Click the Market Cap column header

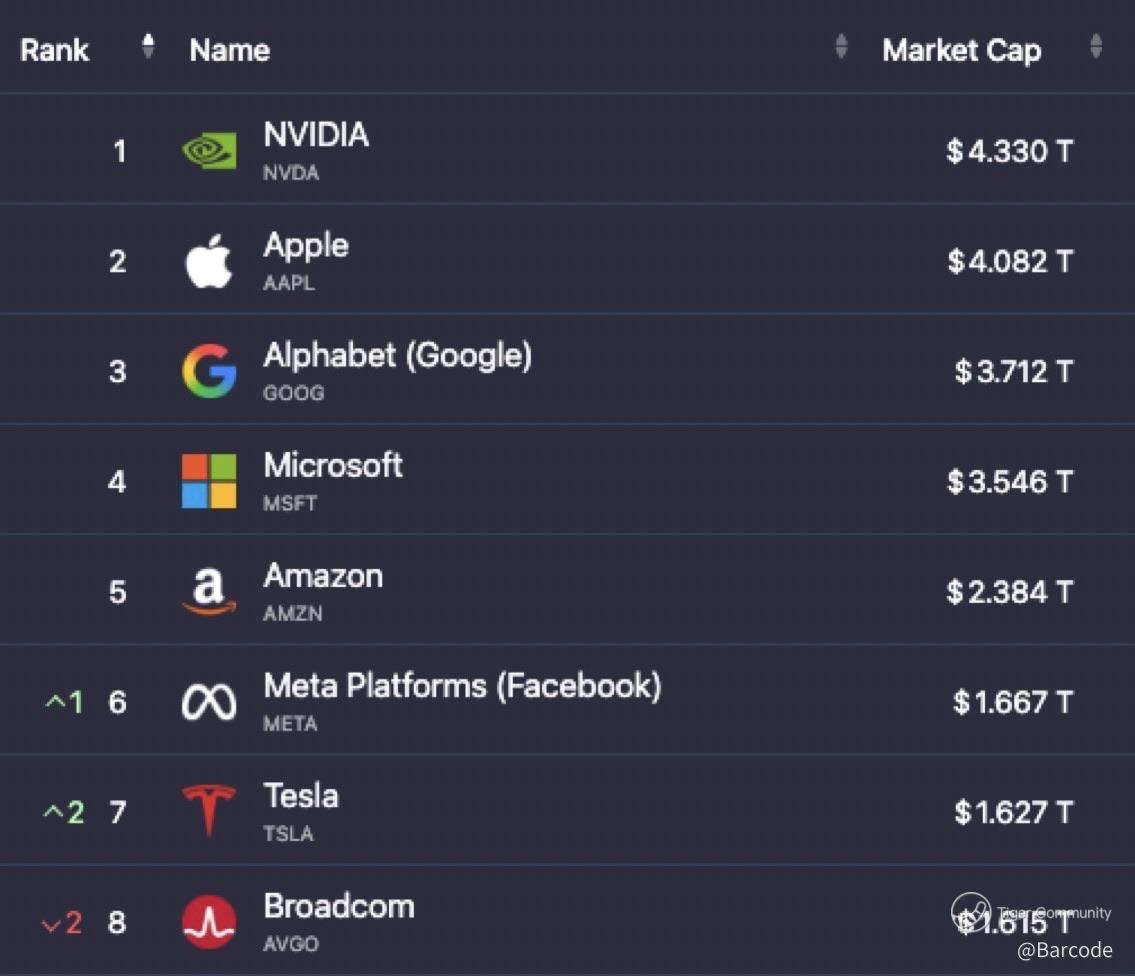tap(961, 50)
